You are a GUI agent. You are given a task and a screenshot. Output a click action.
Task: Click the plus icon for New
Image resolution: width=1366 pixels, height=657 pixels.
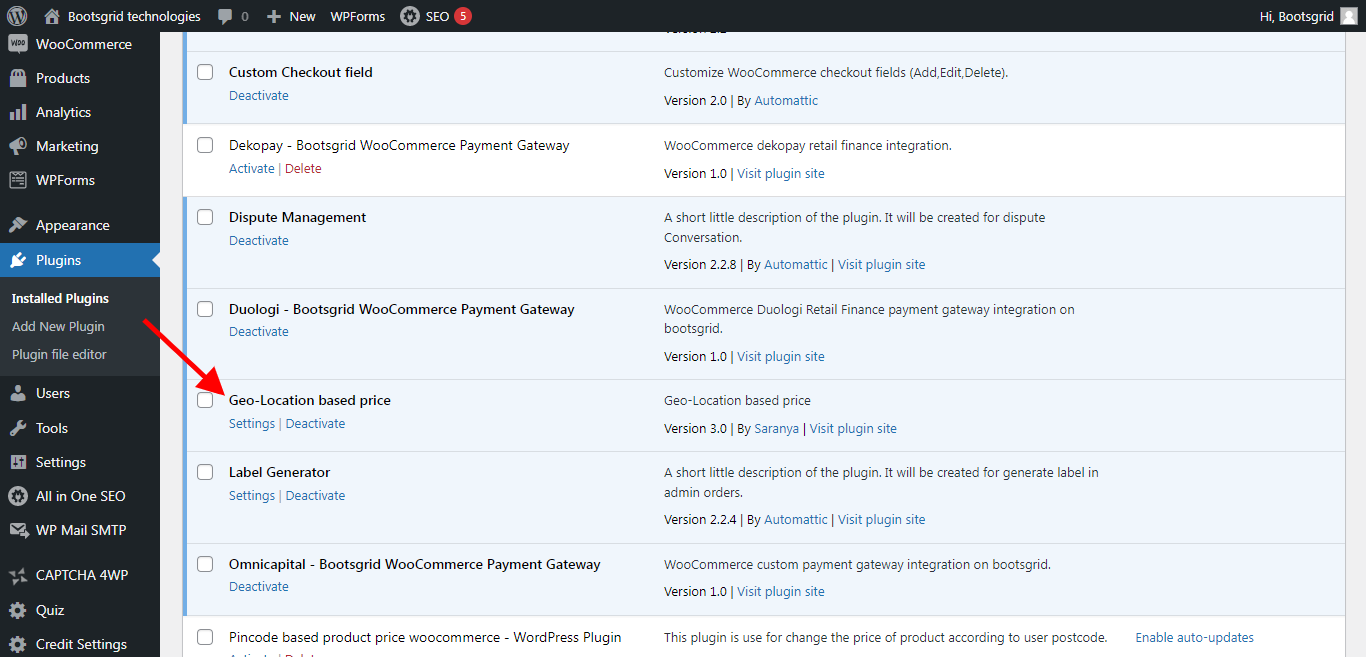(x=274, y=16)
